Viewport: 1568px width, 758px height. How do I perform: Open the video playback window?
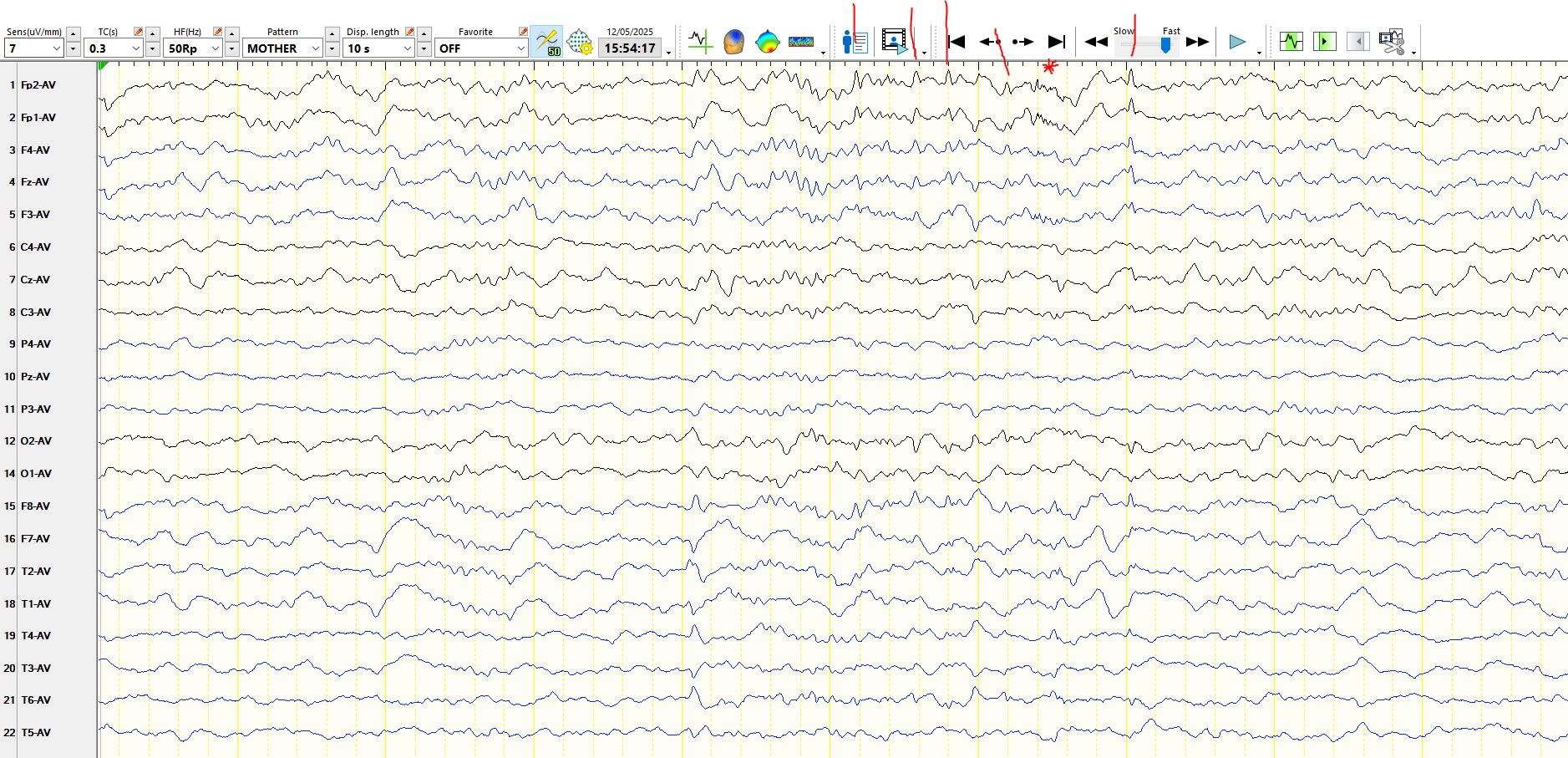click(x=895, y=41)
